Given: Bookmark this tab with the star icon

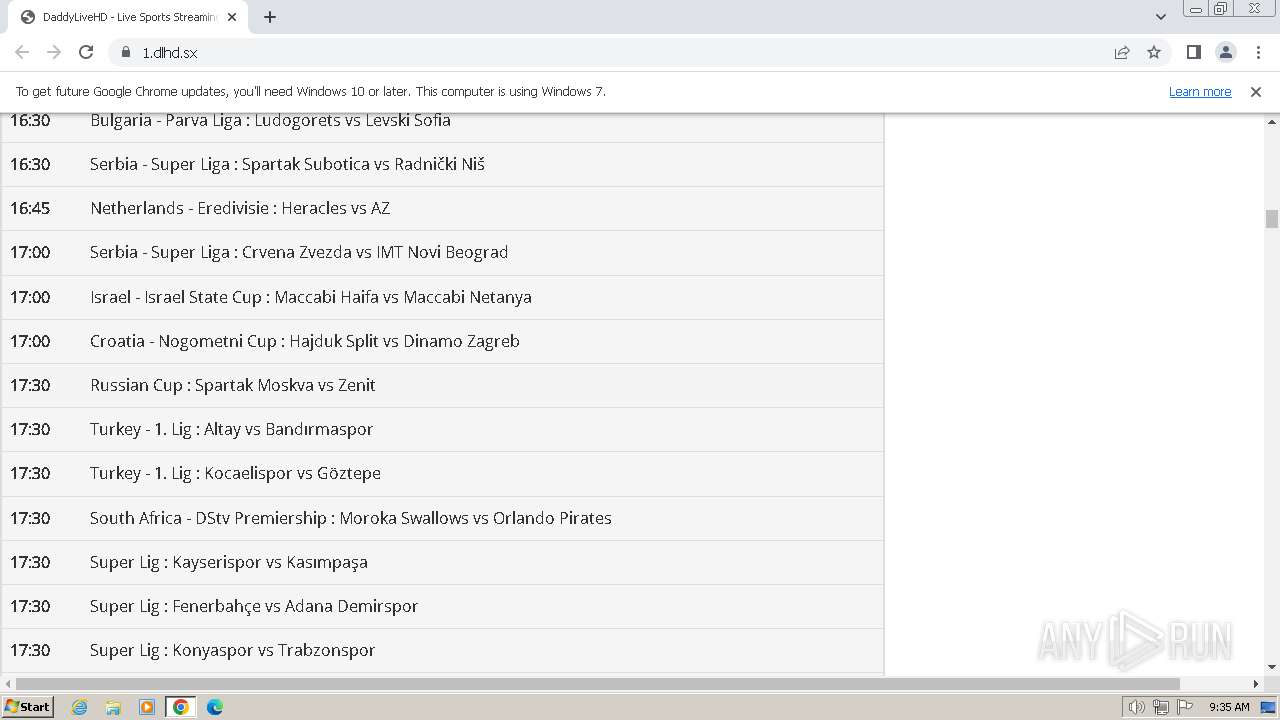Looking at the screenshot, I should (1154, 52).
